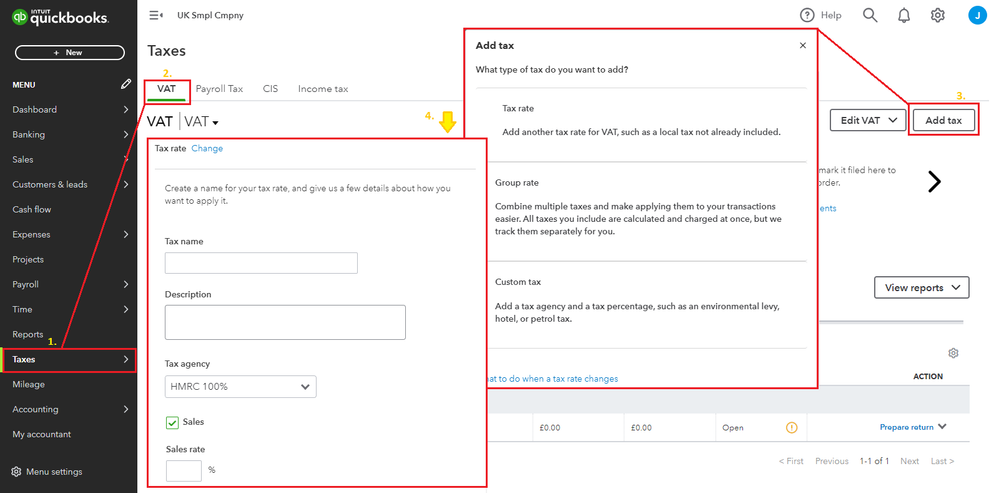999x493 pixels.
Task: Open the settings gear icon
Action: pyautogui.click(x=937, y=15)
